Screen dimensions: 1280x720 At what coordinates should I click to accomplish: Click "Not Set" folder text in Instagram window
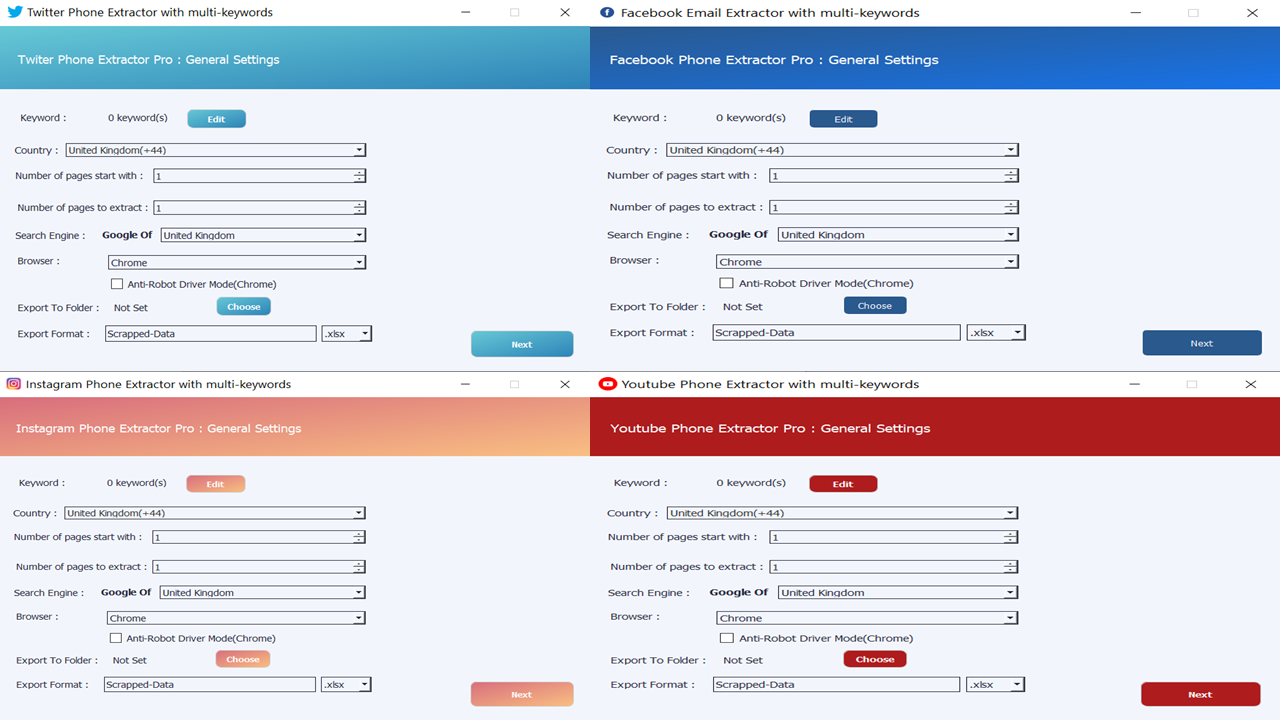point(130,660)
